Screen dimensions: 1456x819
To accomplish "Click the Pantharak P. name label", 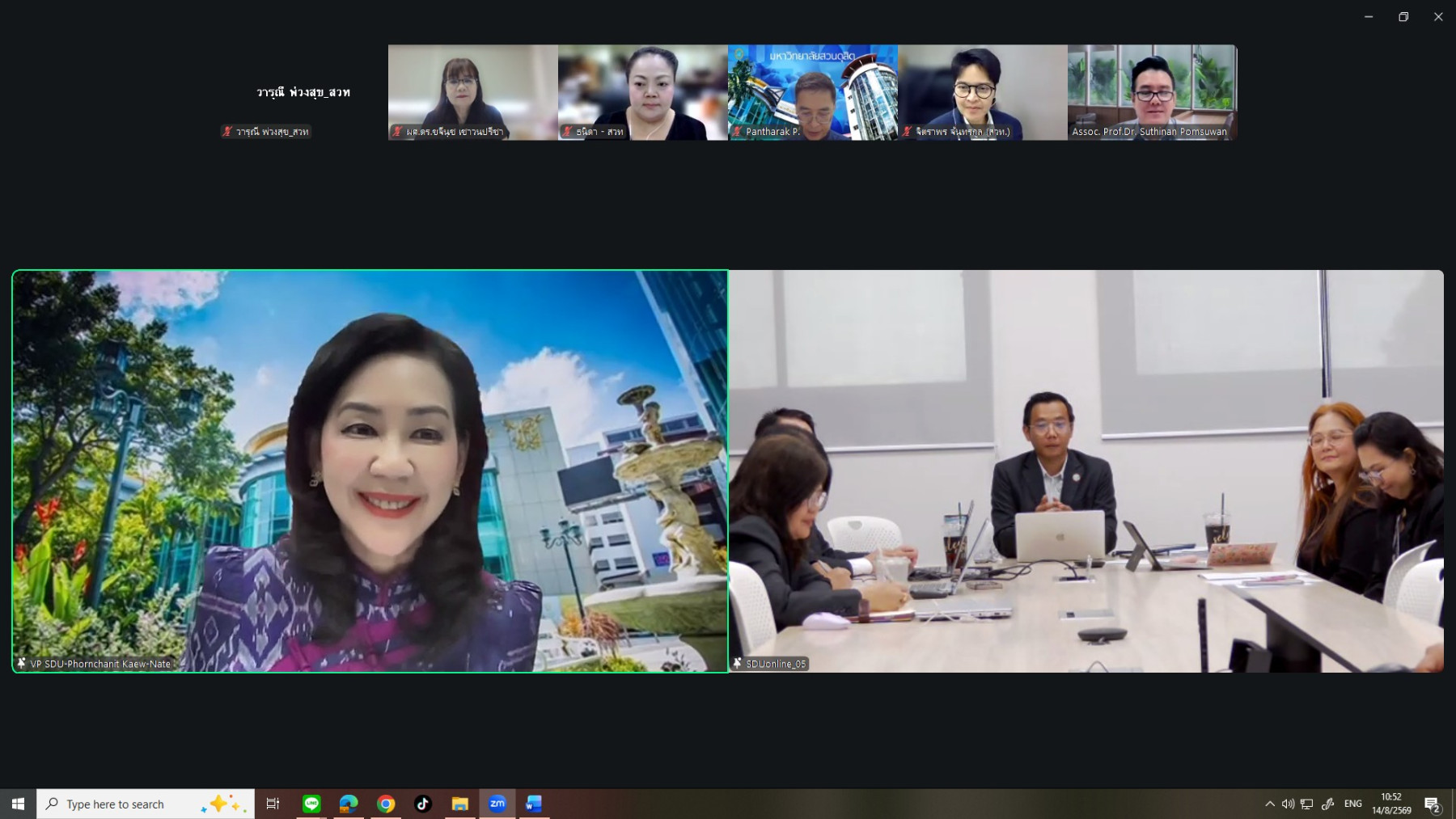I will tap(772, 132).
